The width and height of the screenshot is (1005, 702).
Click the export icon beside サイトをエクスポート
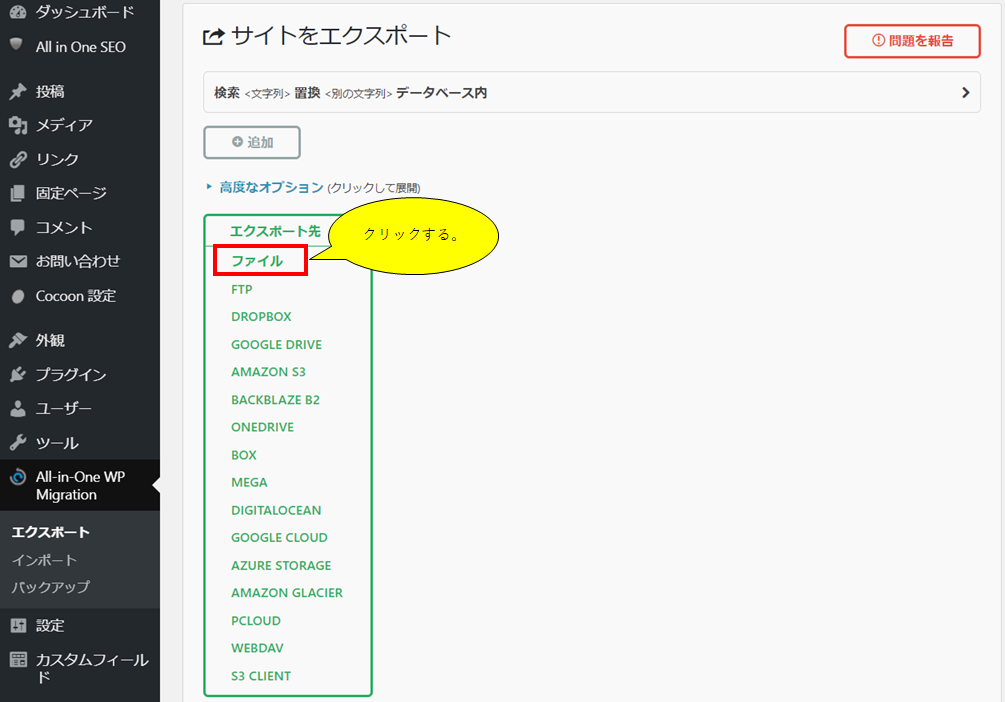click(213, 37)
